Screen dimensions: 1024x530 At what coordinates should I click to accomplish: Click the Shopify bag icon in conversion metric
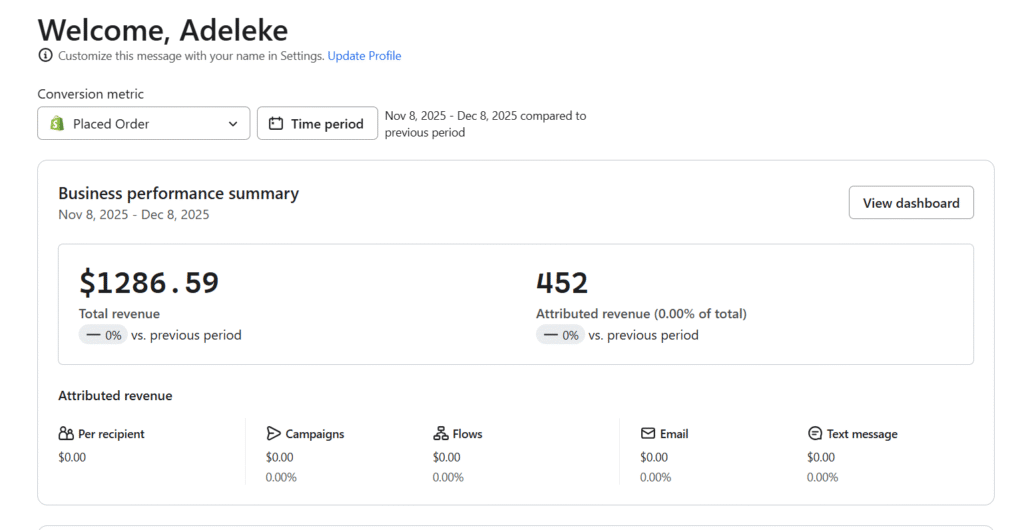[x=56, y=124]
